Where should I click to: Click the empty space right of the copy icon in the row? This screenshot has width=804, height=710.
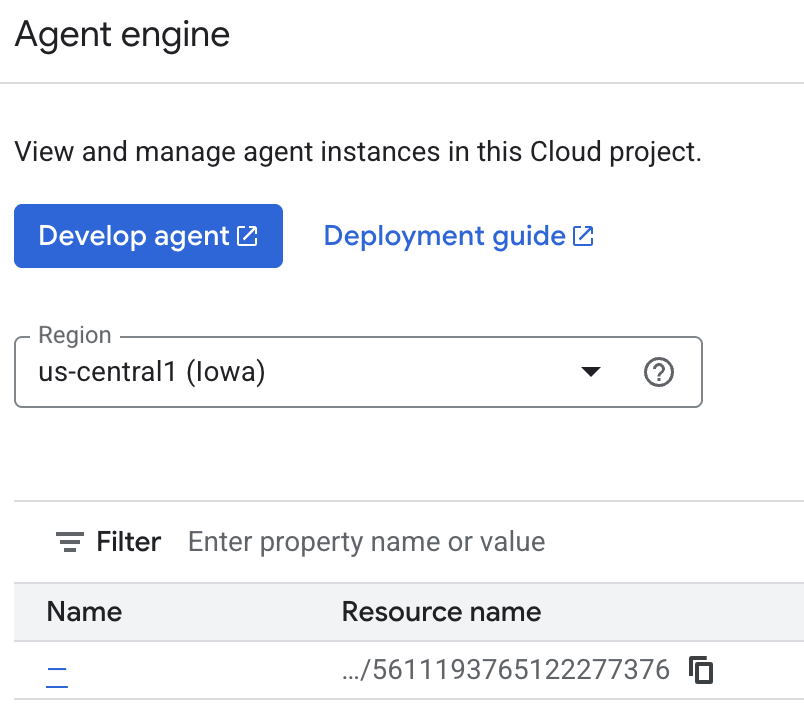[x=760, y=670]
